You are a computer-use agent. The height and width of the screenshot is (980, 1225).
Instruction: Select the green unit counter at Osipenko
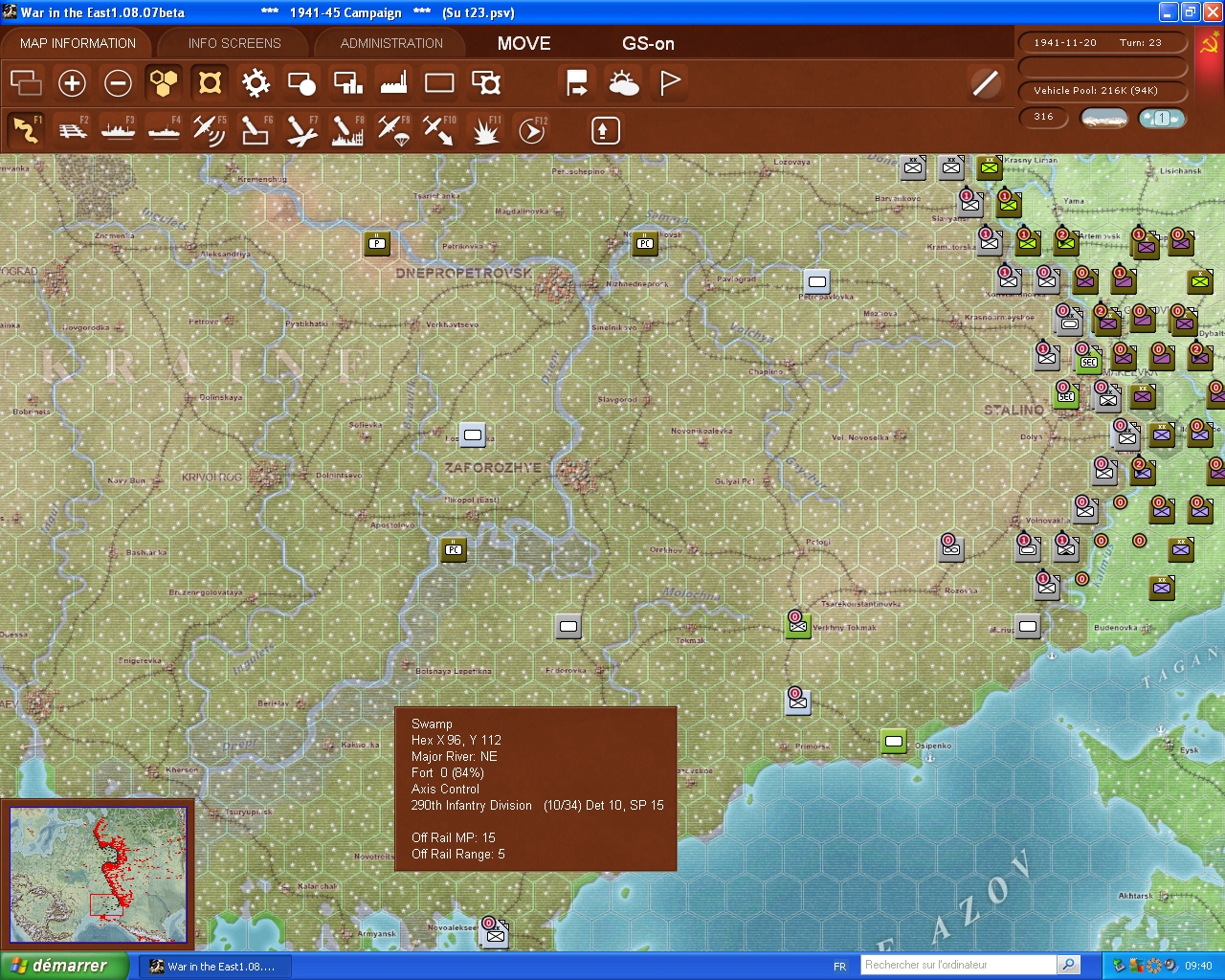click(x=894, y=741)
